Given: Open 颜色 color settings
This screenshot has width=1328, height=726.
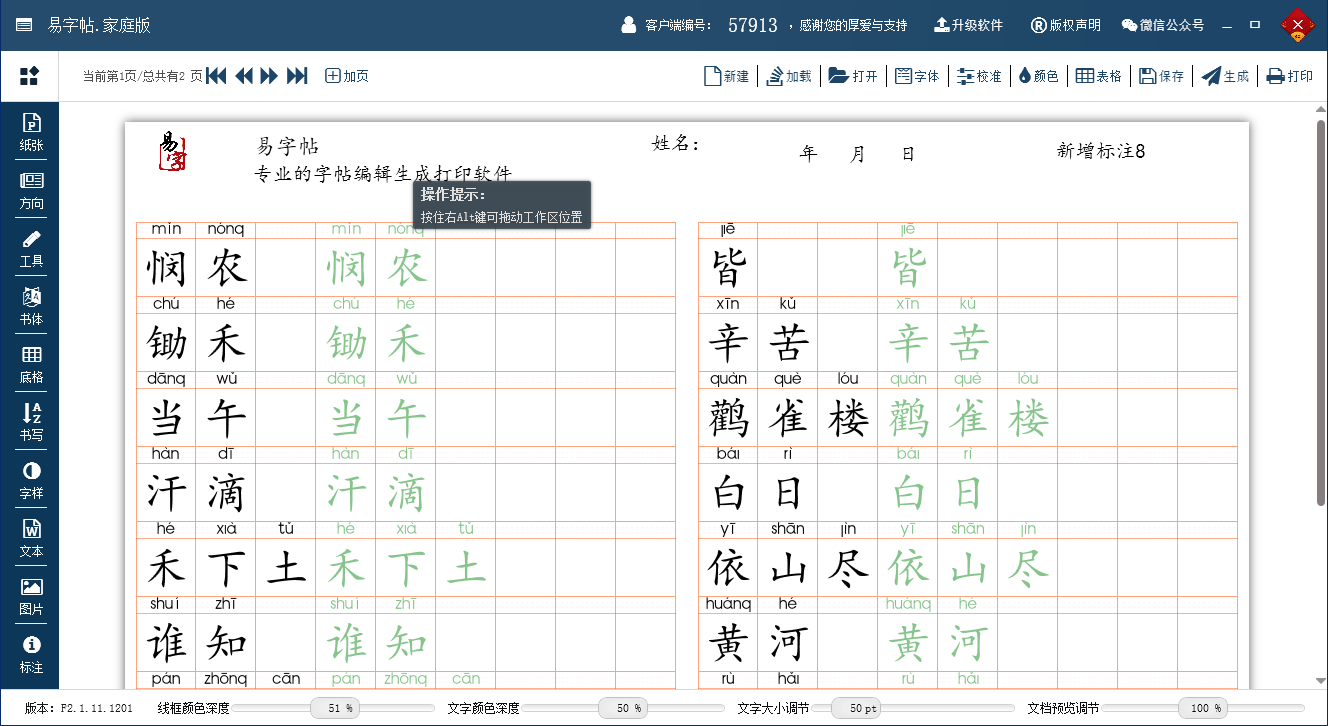Looking at the screenshot, I should coord(1039,76).
